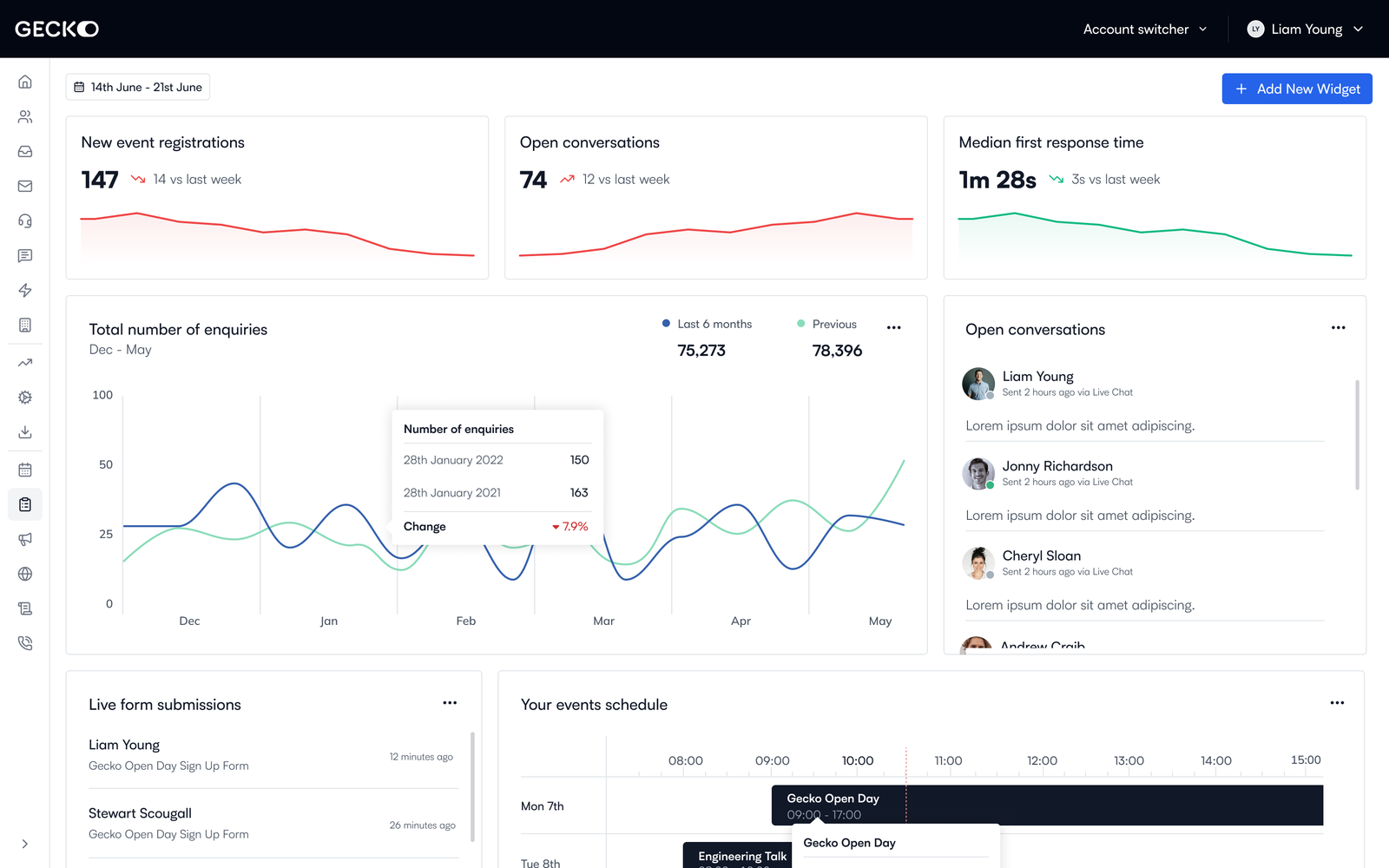Open the Contacts people icon in sidebar
Screen dimensions: 1389x868
[25, 116]
